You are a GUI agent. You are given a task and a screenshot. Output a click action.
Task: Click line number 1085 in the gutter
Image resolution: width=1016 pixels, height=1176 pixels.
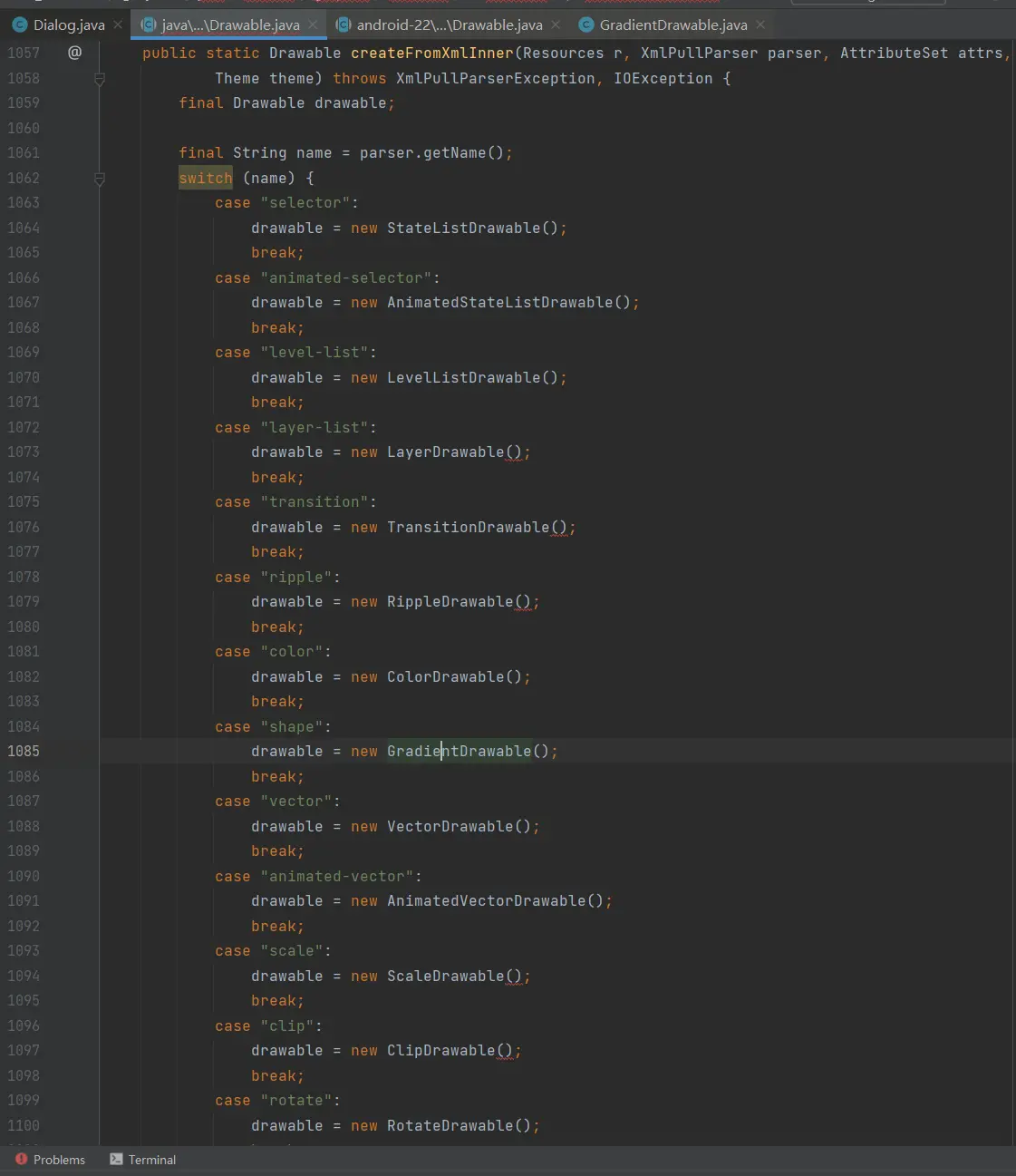click(x=24, y=751)
